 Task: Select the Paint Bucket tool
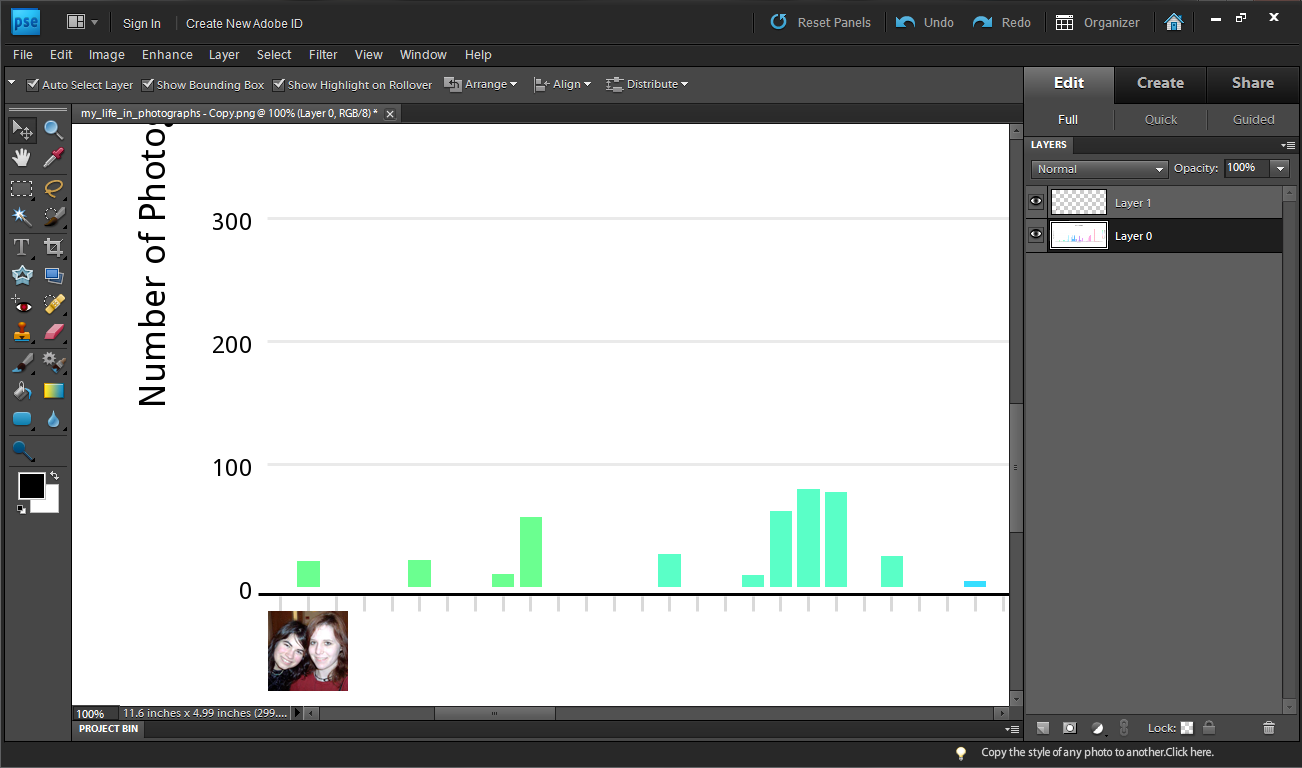click(22, 390)
